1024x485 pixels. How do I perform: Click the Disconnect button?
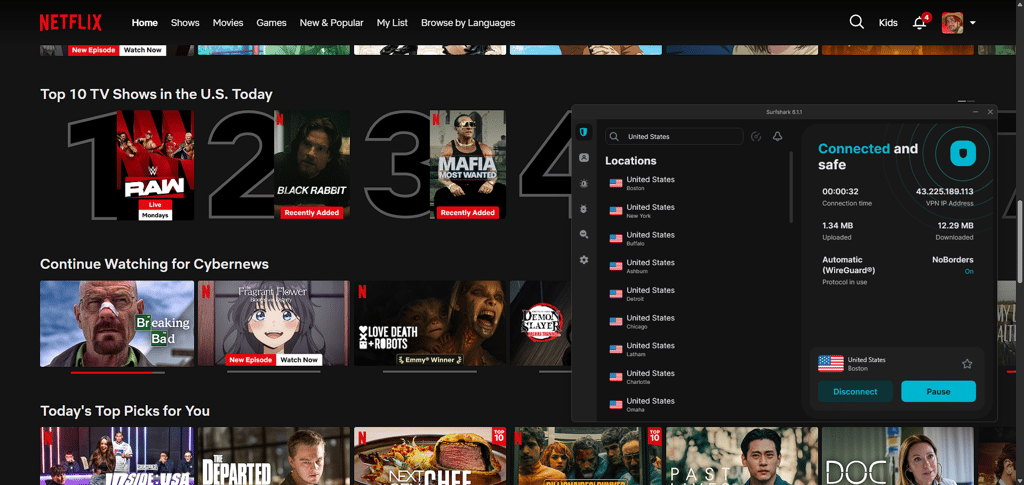(856, 392)
